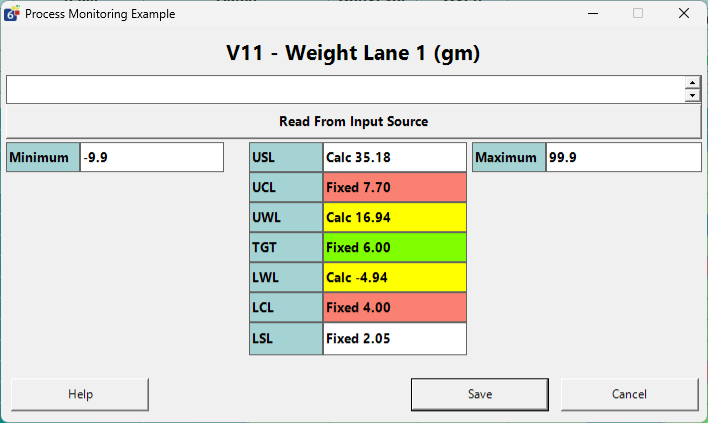Click the V11 - Weight Lane 1 (gm) heading
Viewport: 708px width, 423px height.
353,53
